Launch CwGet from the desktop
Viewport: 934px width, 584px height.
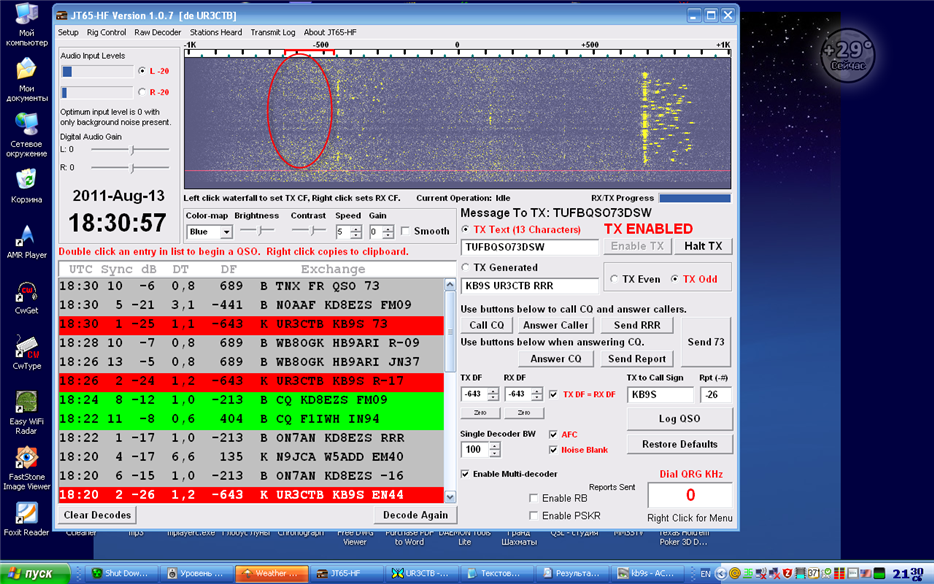[27, 292]
